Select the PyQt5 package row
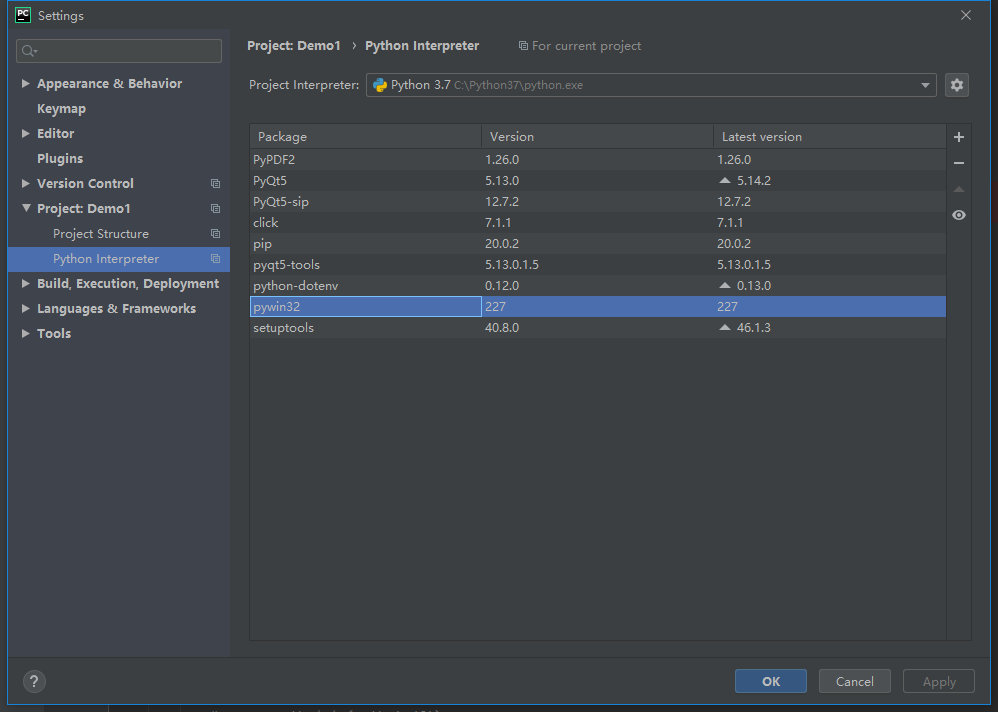 [x=598, y=181]
